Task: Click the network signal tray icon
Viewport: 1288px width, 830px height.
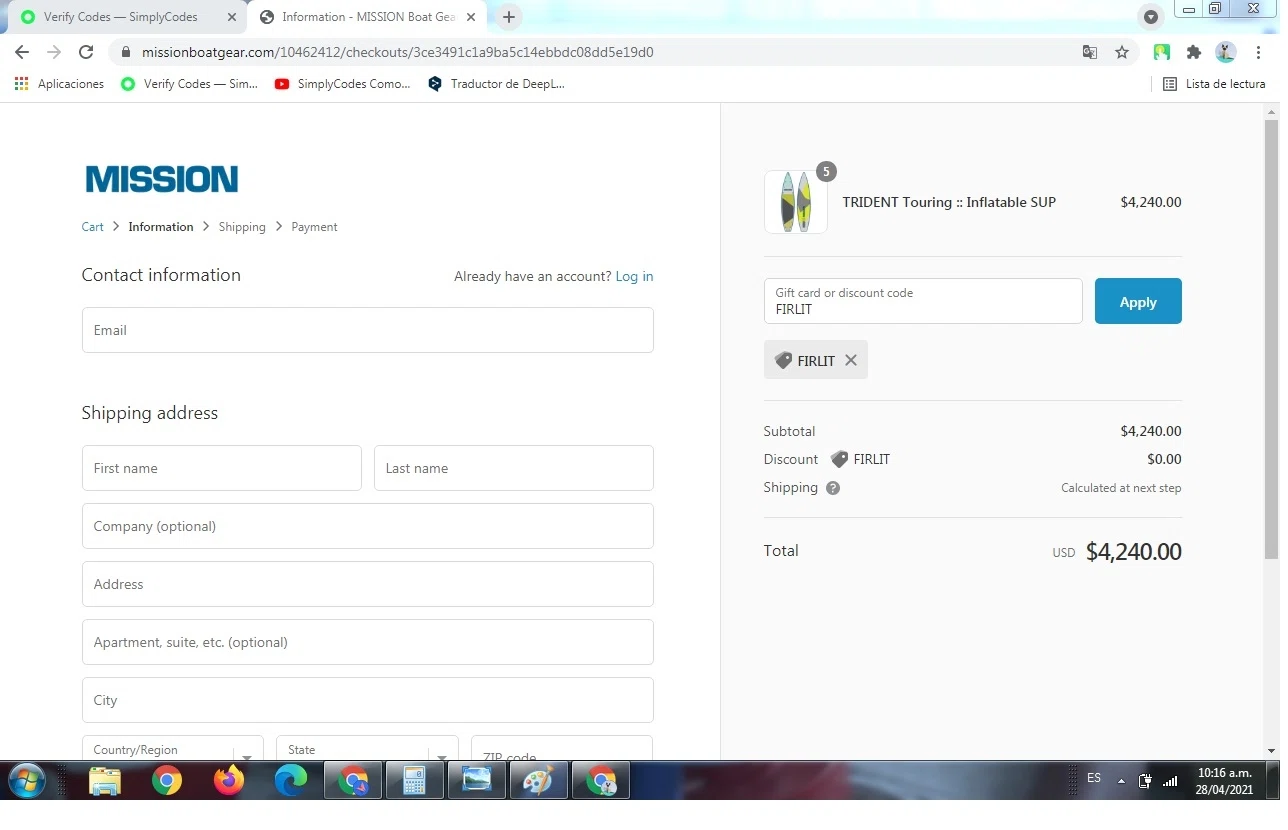Action: [x=1170, y=781]
